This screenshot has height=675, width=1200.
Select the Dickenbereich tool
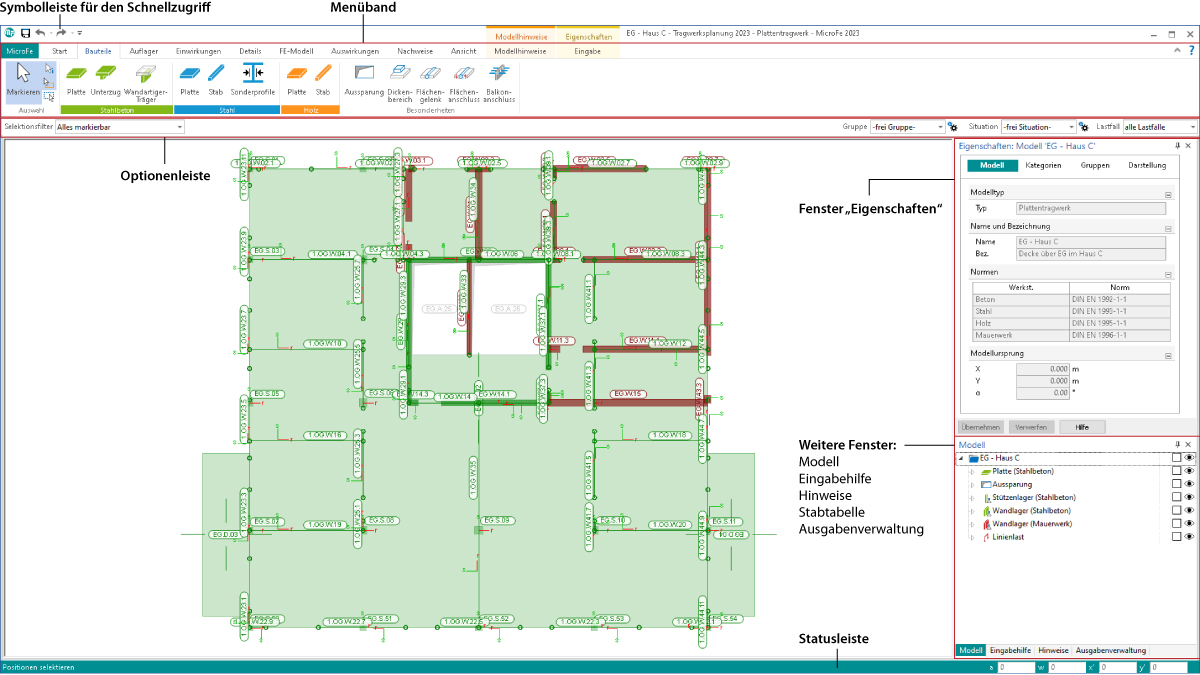pyautogui.click(x=400, y=78)
